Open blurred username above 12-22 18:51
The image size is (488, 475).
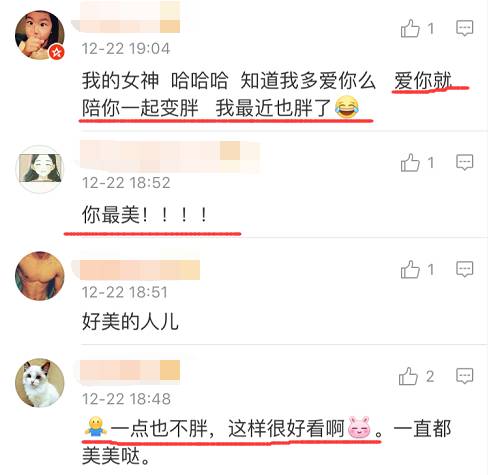(x=140, y=270)
